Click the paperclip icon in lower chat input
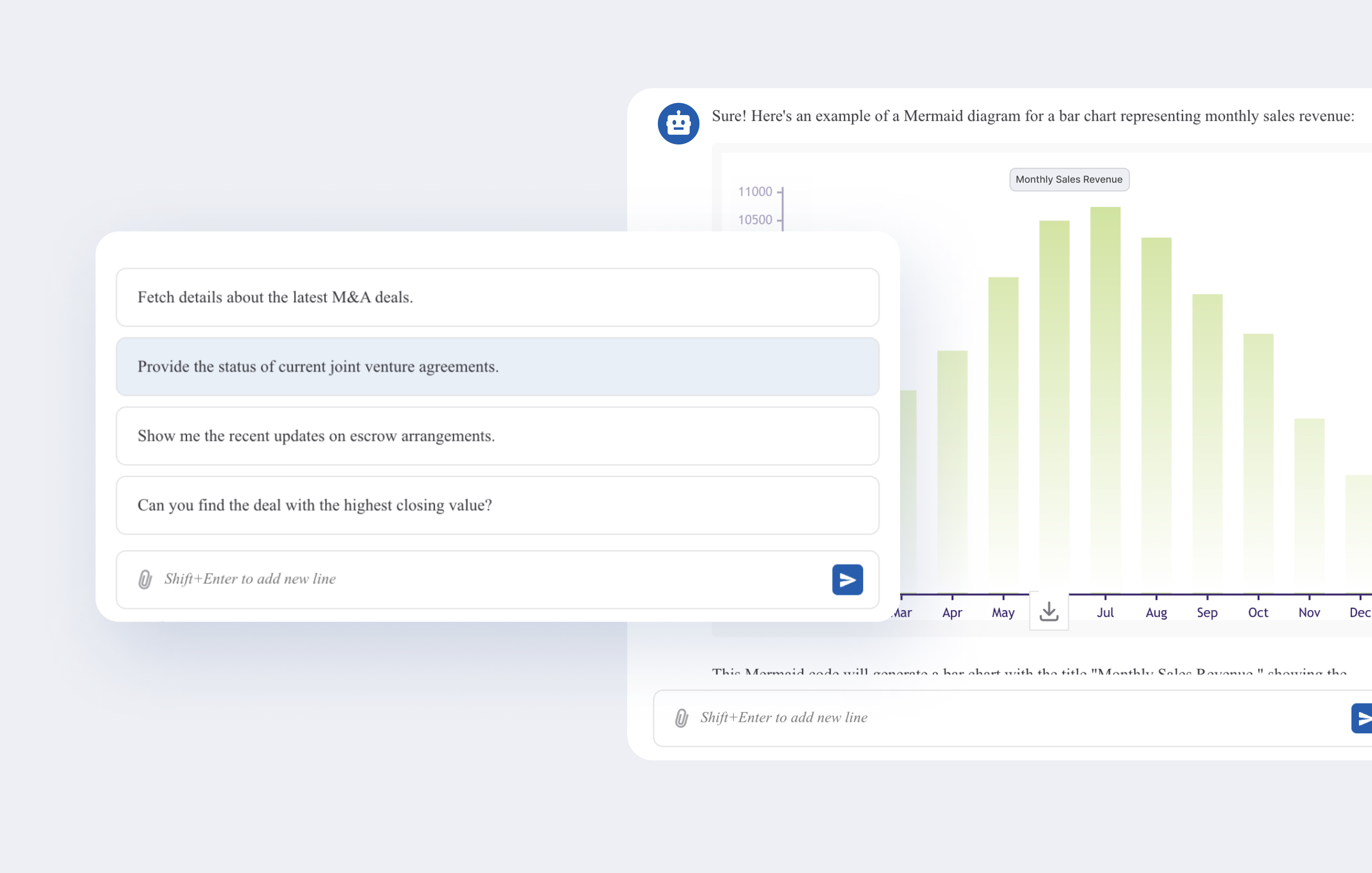Image resolution: width=1372 pixels, height=873 pixels. pyautogui.click(x=682, y=718)
